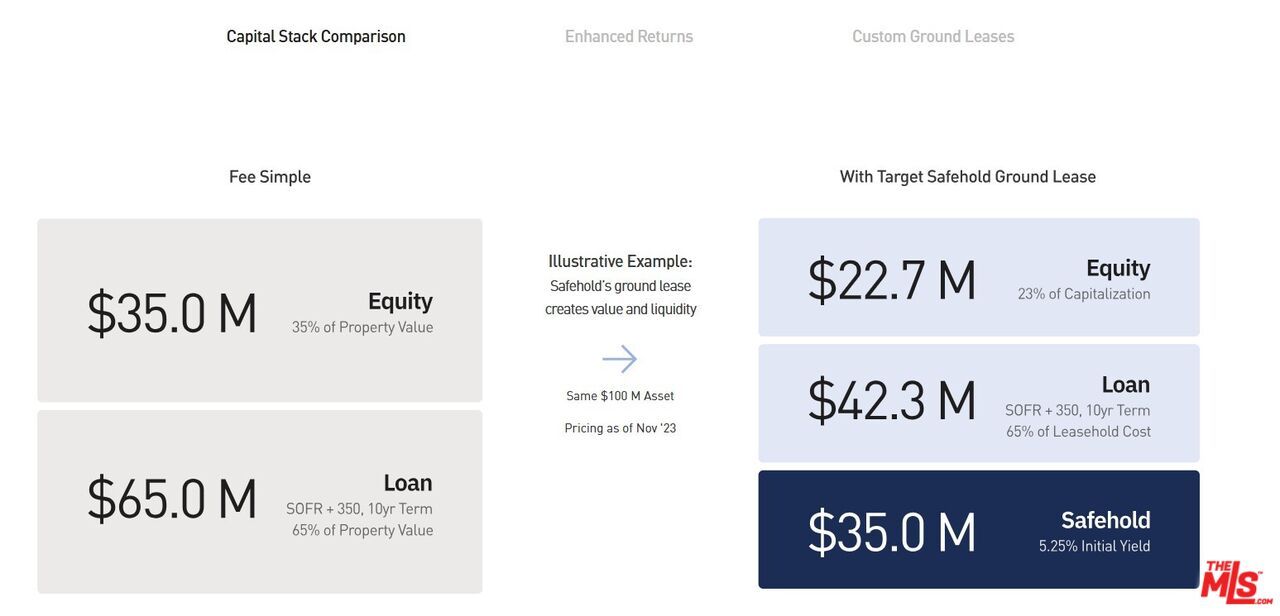Open the Custom Ground Leases tab
Screen dimensions: 1280x616
pos(933,37)
